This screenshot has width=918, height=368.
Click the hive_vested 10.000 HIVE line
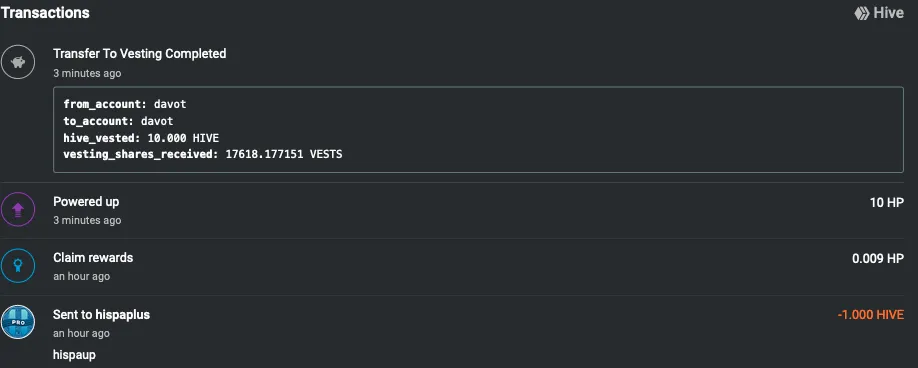pyautogui.click(x=141, y=138)
